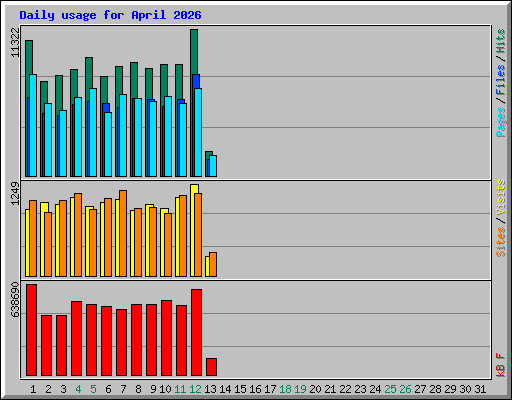Screen dimensions: 512x400
Task: Click the green day 4 axis label
Action: pyautogui.click(x=78, y=389)
